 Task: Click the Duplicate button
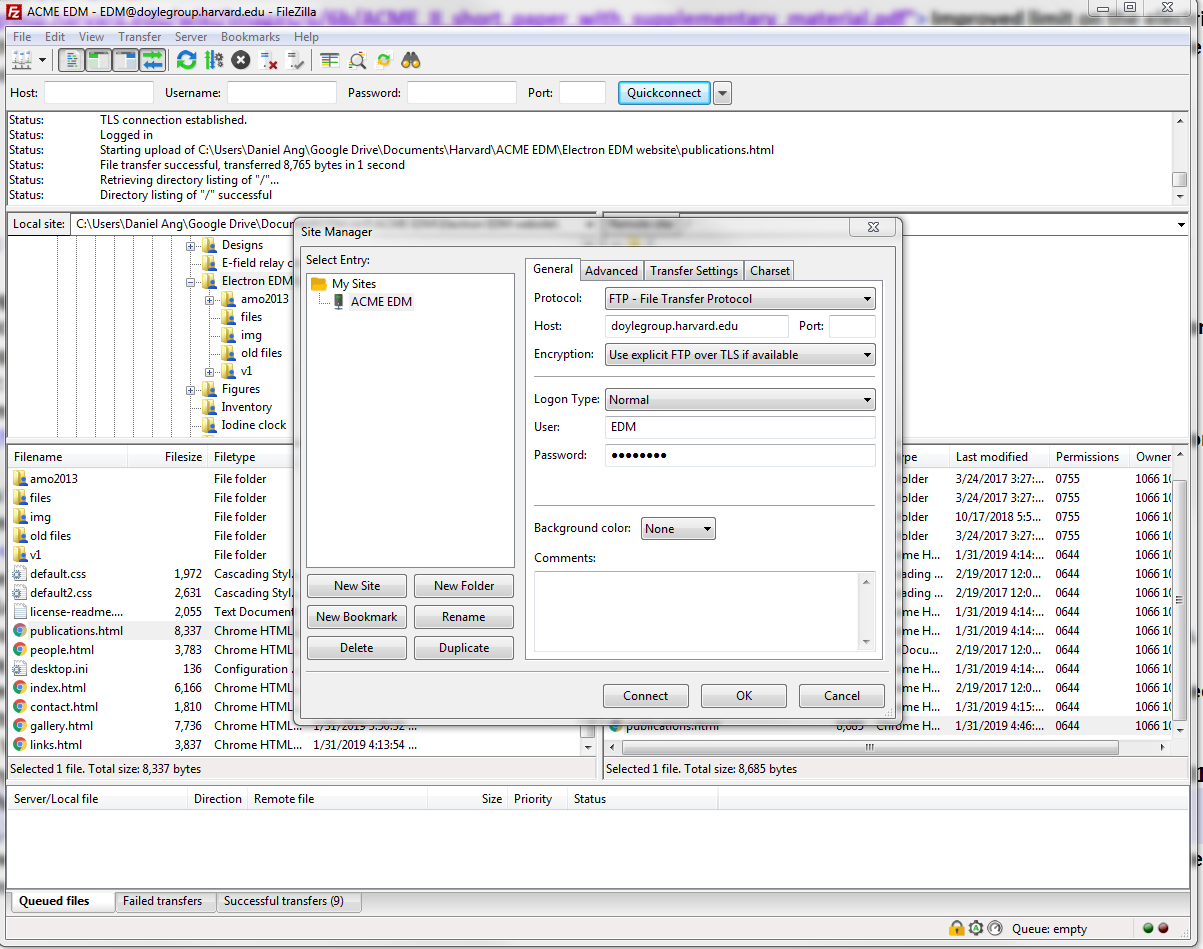464,648
